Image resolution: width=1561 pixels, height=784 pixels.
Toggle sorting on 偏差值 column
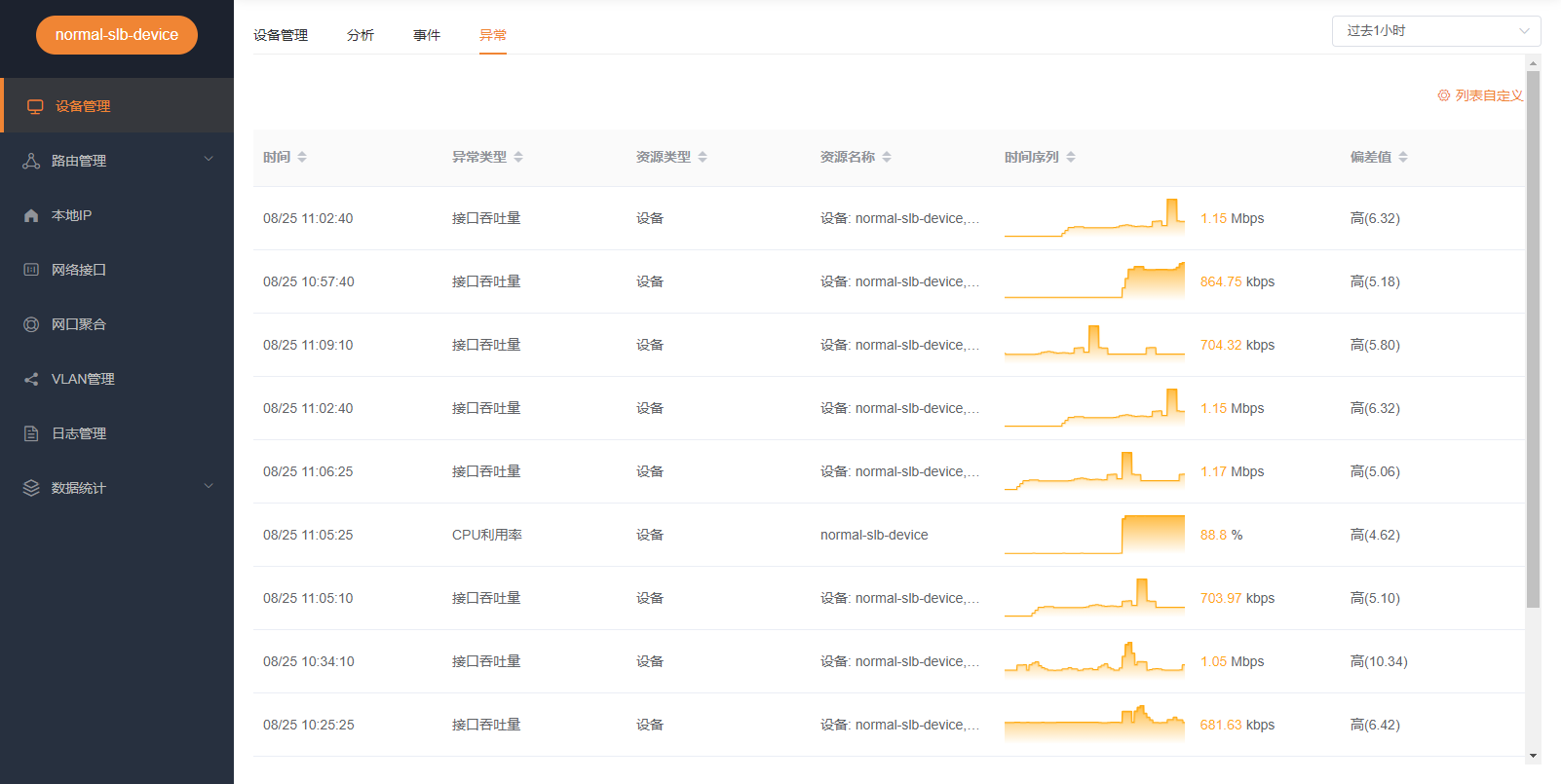(1403, 157)
